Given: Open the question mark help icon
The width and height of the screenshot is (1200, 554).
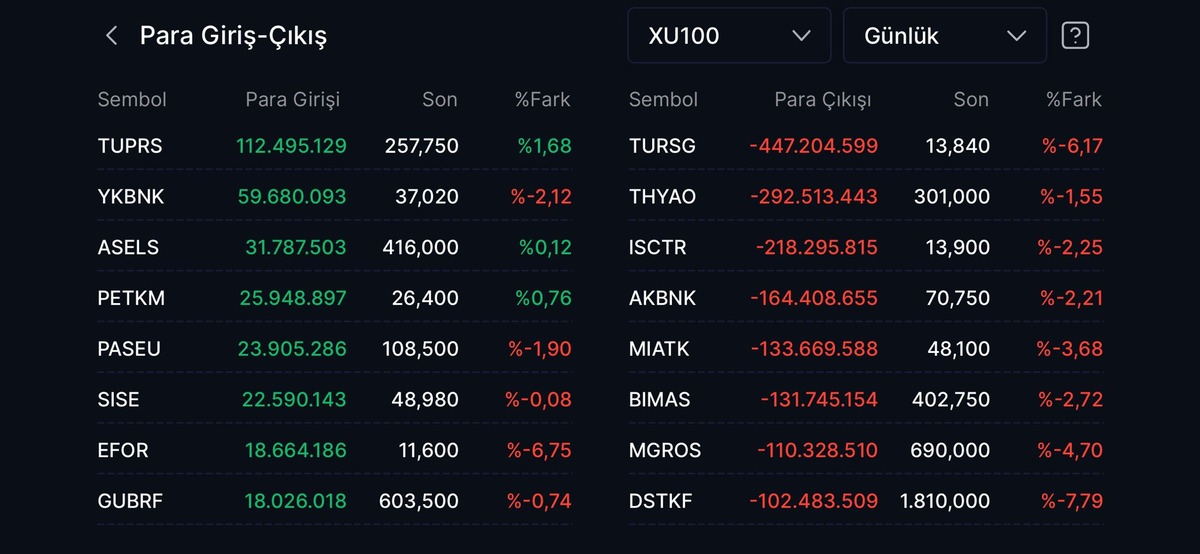Looking at the screenshot, I should [1075, 36].
